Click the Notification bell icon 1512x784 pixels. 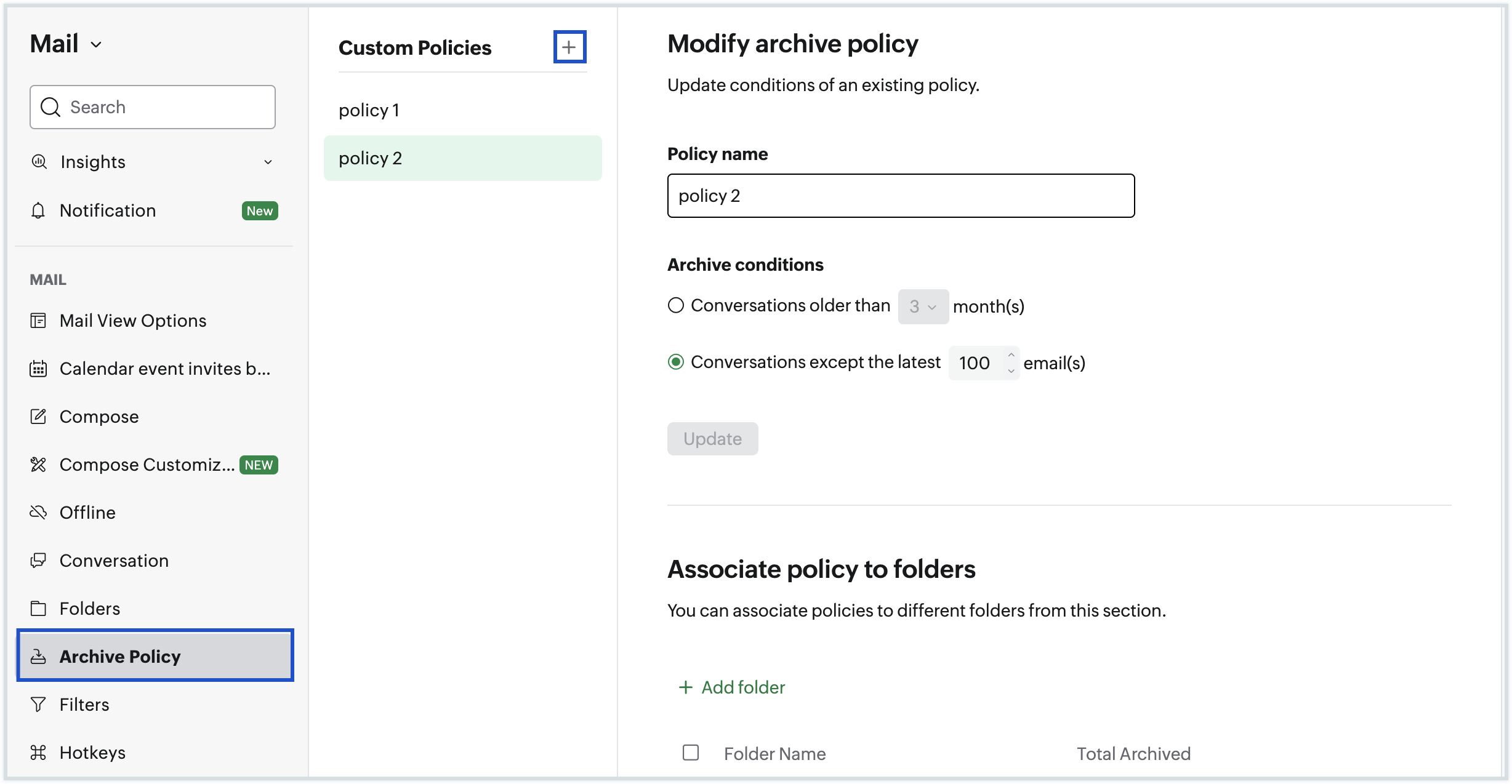[38, 210]
